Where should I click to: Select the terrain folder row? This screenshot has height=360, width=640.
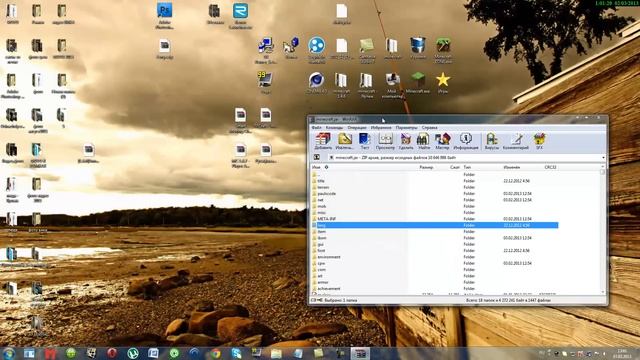point(435,187)
